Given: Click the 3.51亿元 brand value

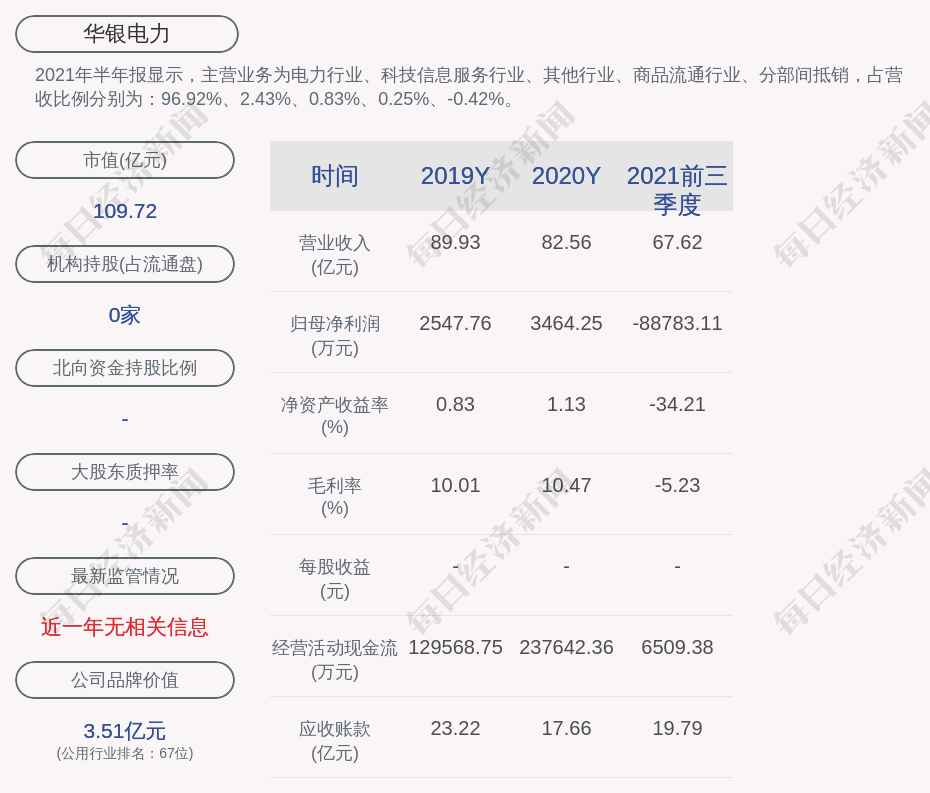Looking at the screenshot, I should click(x=125, y=731).
